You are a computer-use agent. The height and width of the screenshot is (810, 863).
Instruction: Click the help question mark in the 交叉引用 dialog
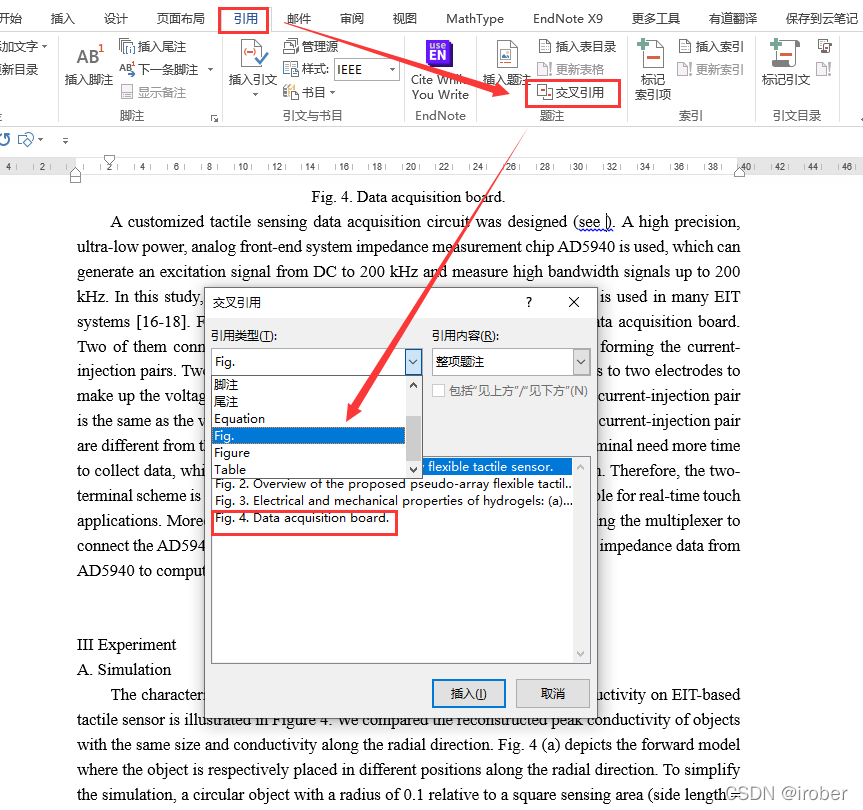529,302
